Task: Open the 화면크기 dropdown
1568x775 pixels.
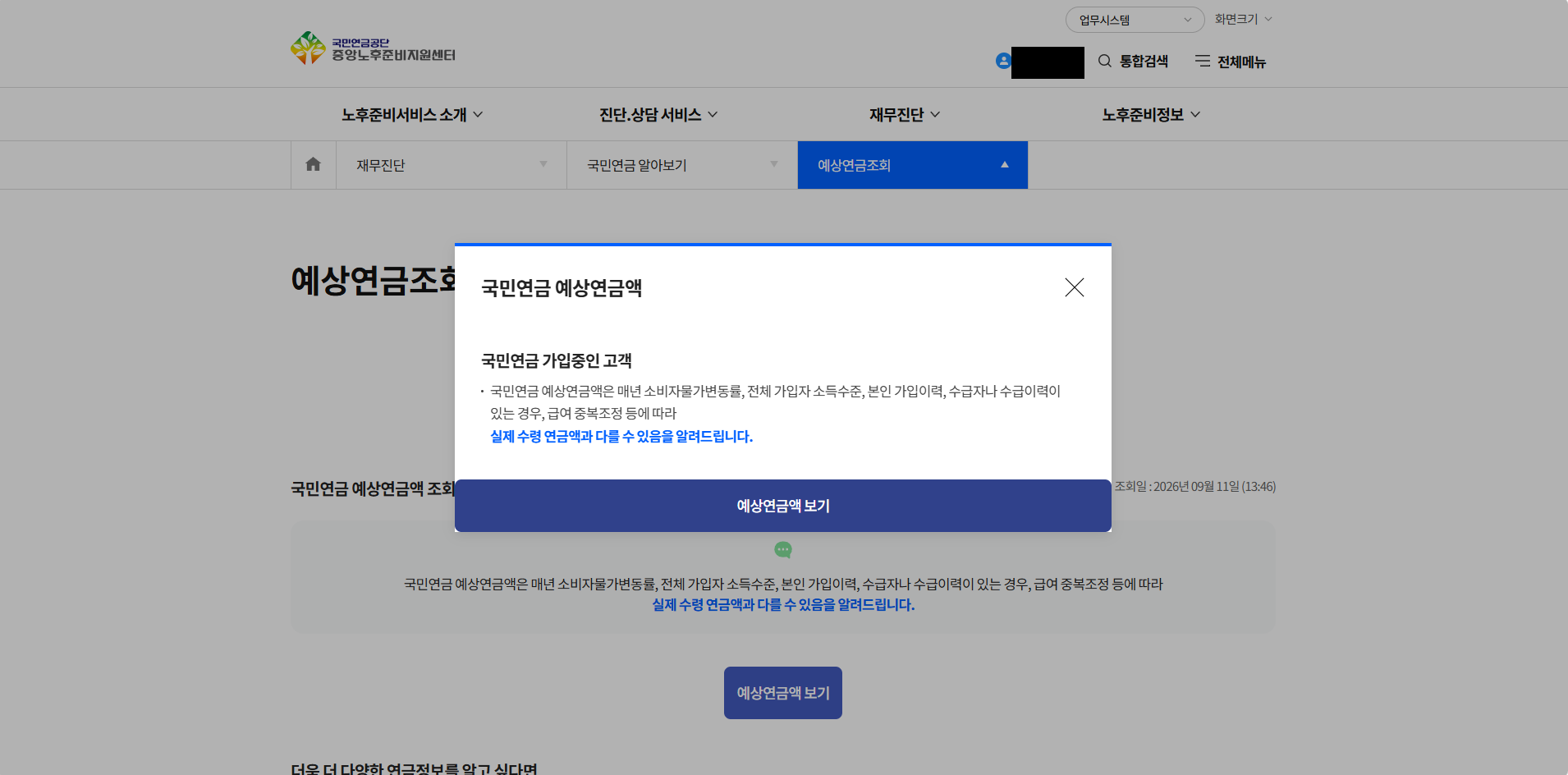Action: [x=1243, y=19]
